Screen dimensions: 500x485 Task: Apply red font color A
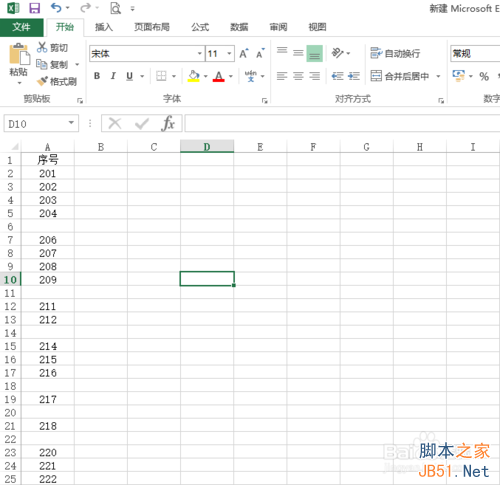tap(218, 76)
